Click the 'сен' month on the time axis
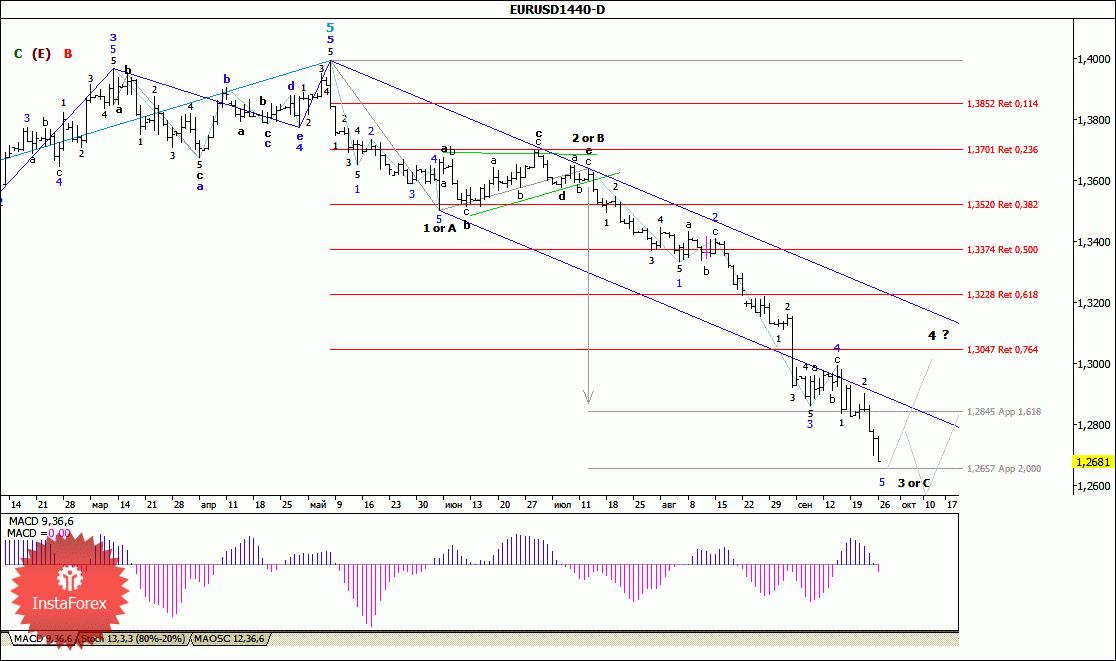 (805, 504)
